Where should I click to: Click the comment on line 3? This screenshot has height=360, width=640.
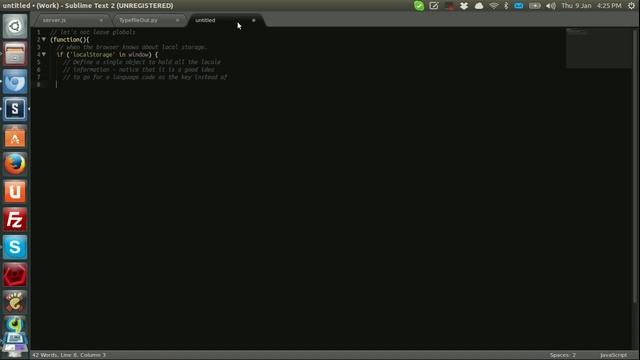(x=131, y=47)
